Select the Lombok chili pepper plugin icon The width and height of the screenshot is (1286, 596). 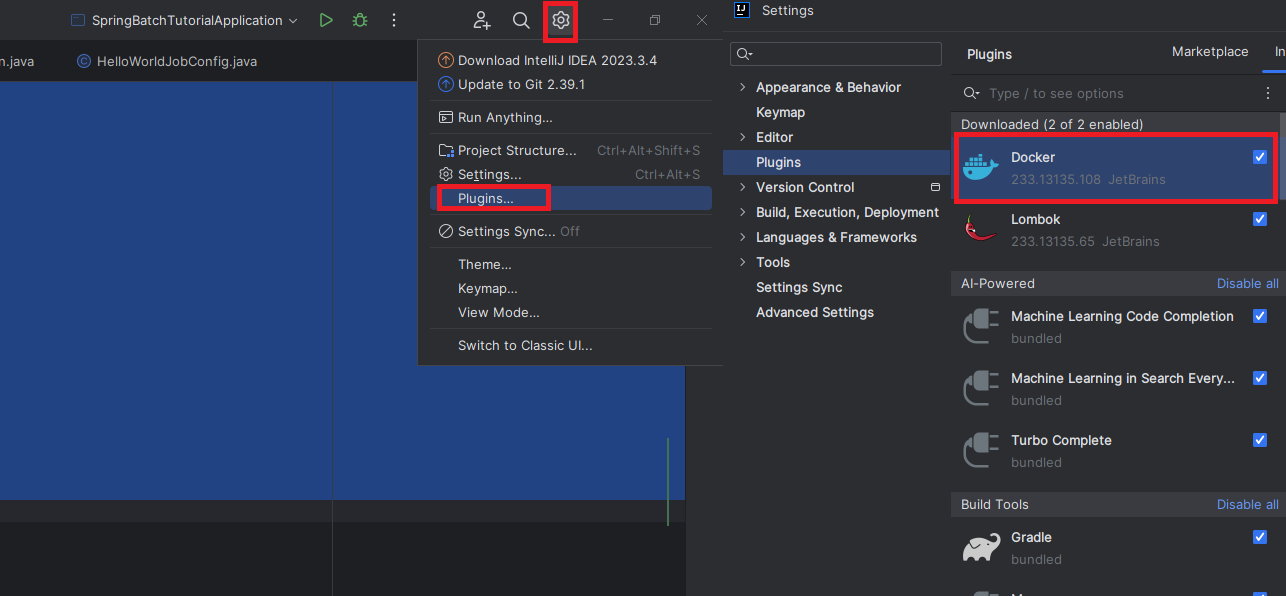point(980,230)
